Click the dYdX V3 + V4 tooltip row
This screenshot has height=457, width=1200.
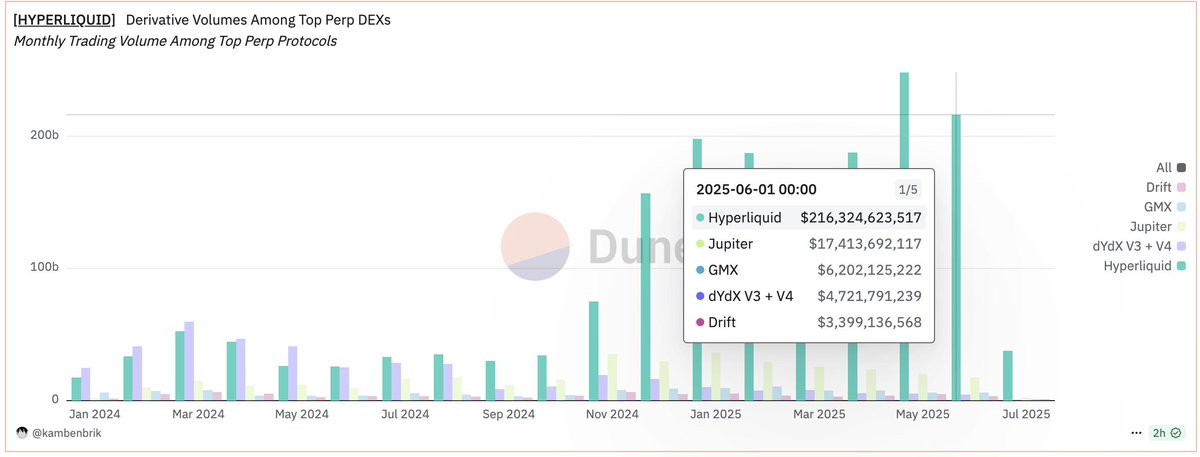[x=809, y=296]
